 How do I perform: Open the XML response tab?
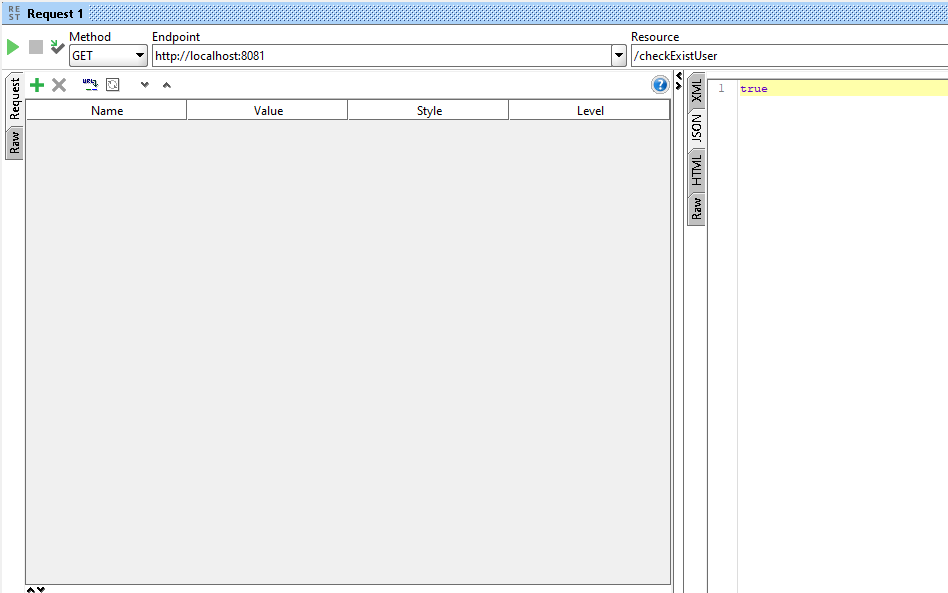tap(697, 90)
